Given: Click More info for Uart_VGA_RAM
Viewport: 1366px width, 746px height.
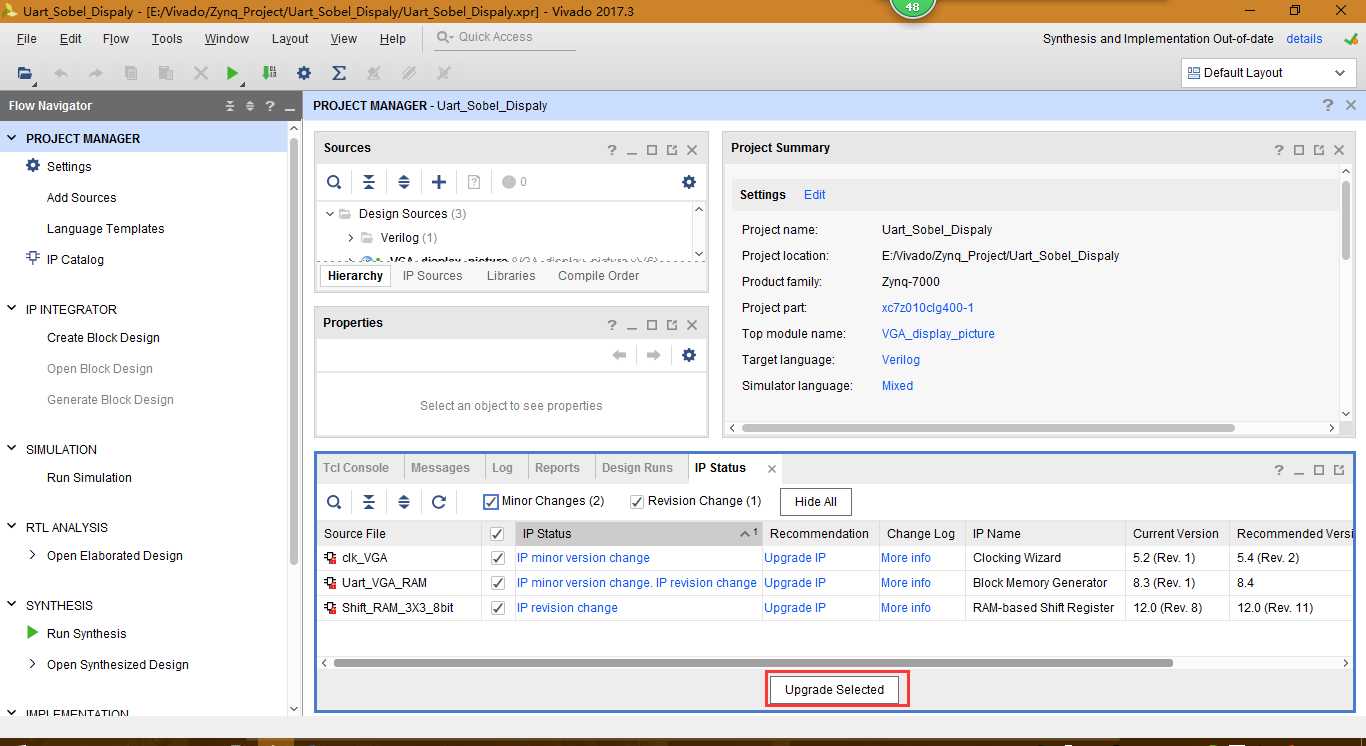Looking at the screenshot, I should coord(906,583).
